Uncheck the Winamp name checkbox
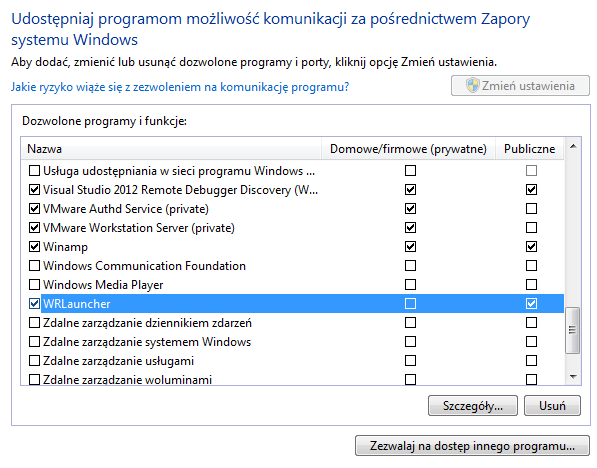The width and height of the screenshot is (597, 468). [x=34, y=247]
